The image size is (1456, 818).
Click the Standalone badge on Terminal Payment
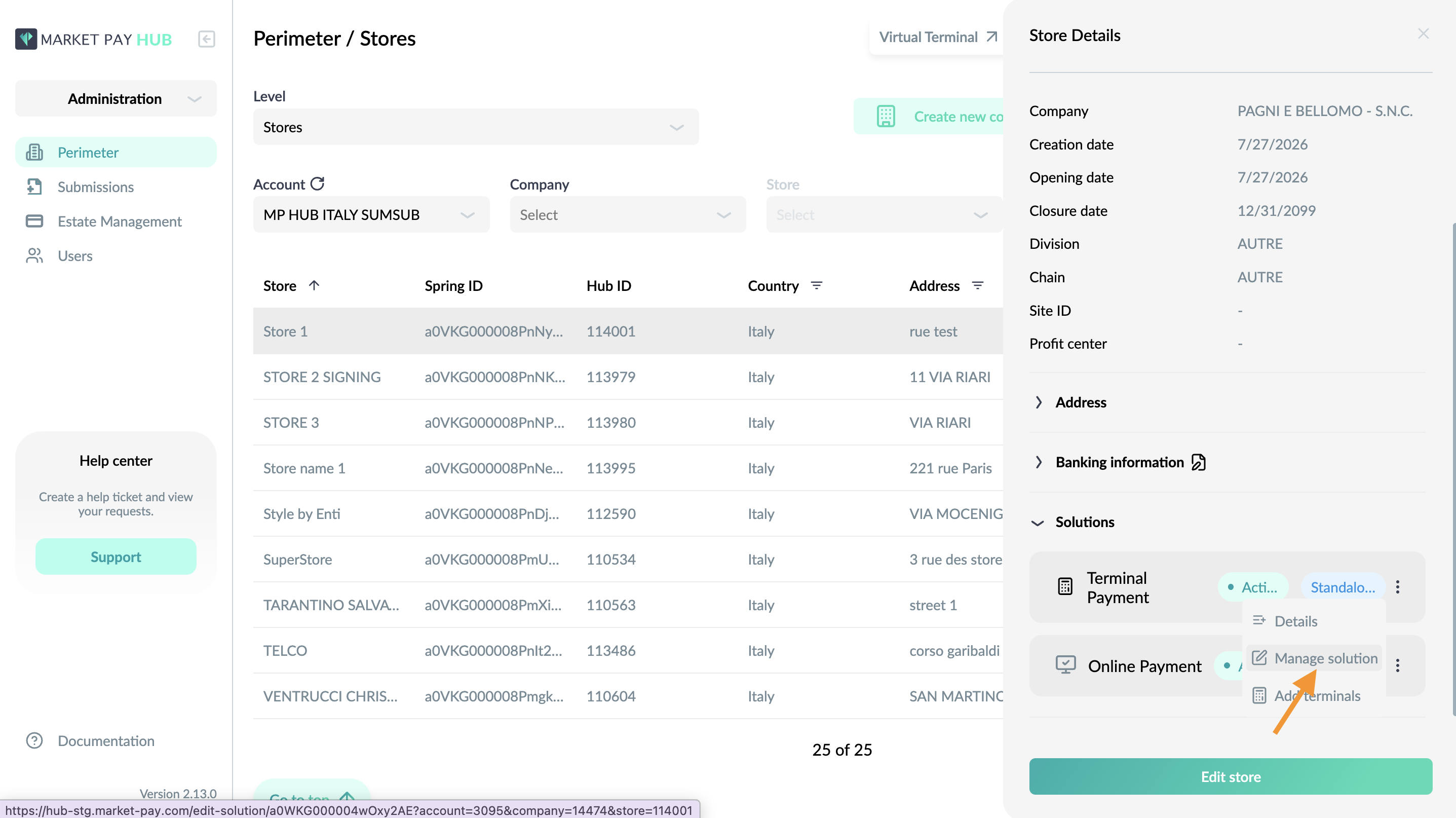(1343, 587)
